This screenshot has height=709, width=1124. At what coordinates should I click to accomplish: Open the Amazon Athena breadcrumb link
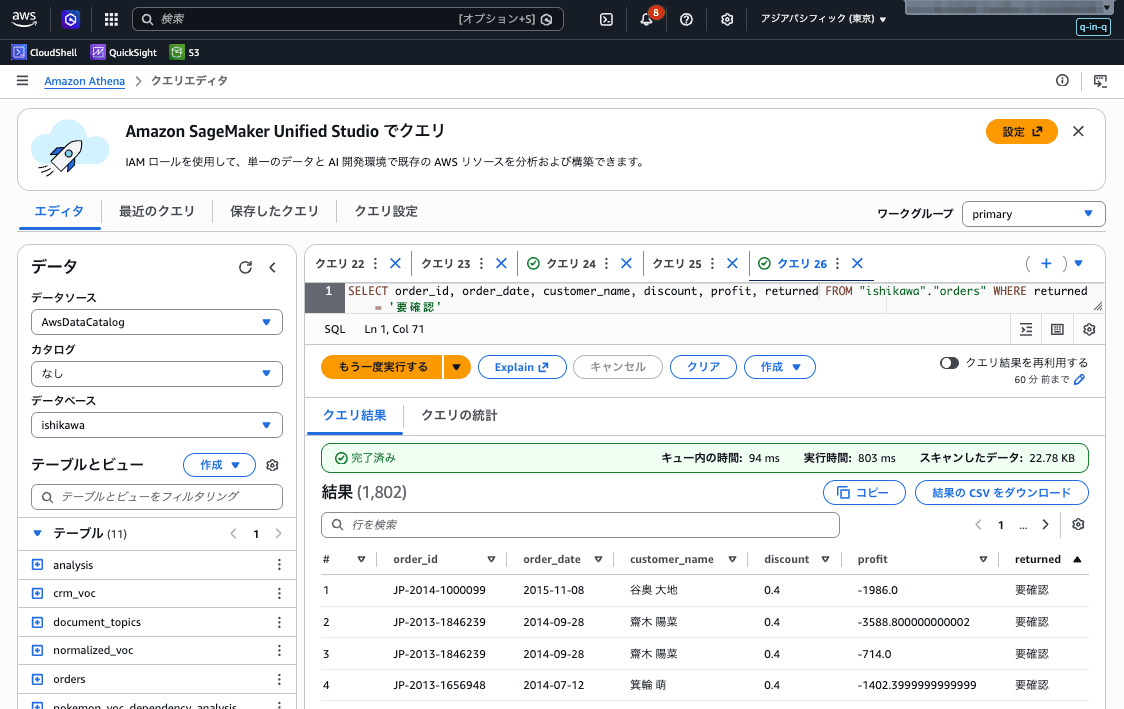[85, 81]
